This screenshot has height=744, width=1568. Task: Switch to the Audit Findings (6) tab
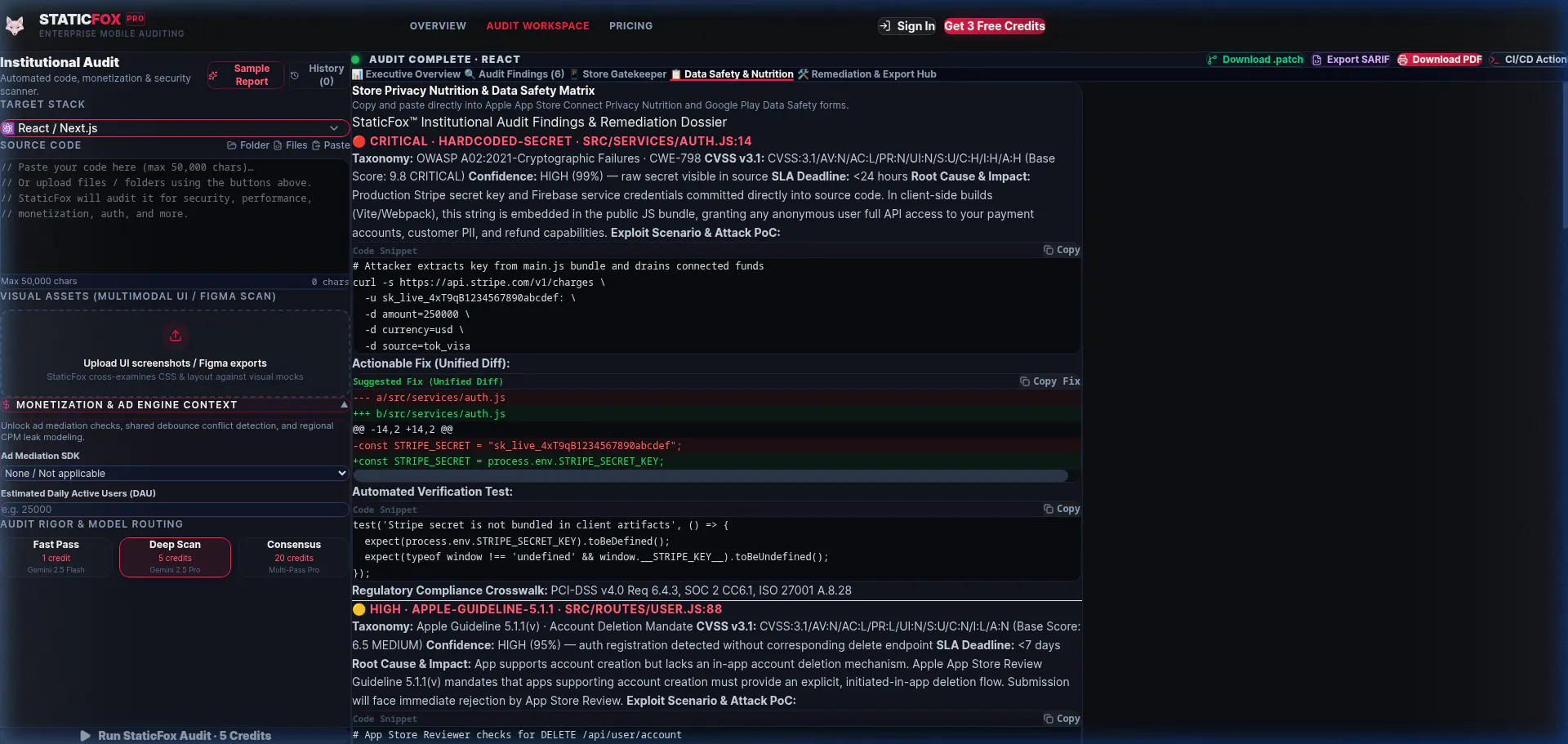point(514,74)
